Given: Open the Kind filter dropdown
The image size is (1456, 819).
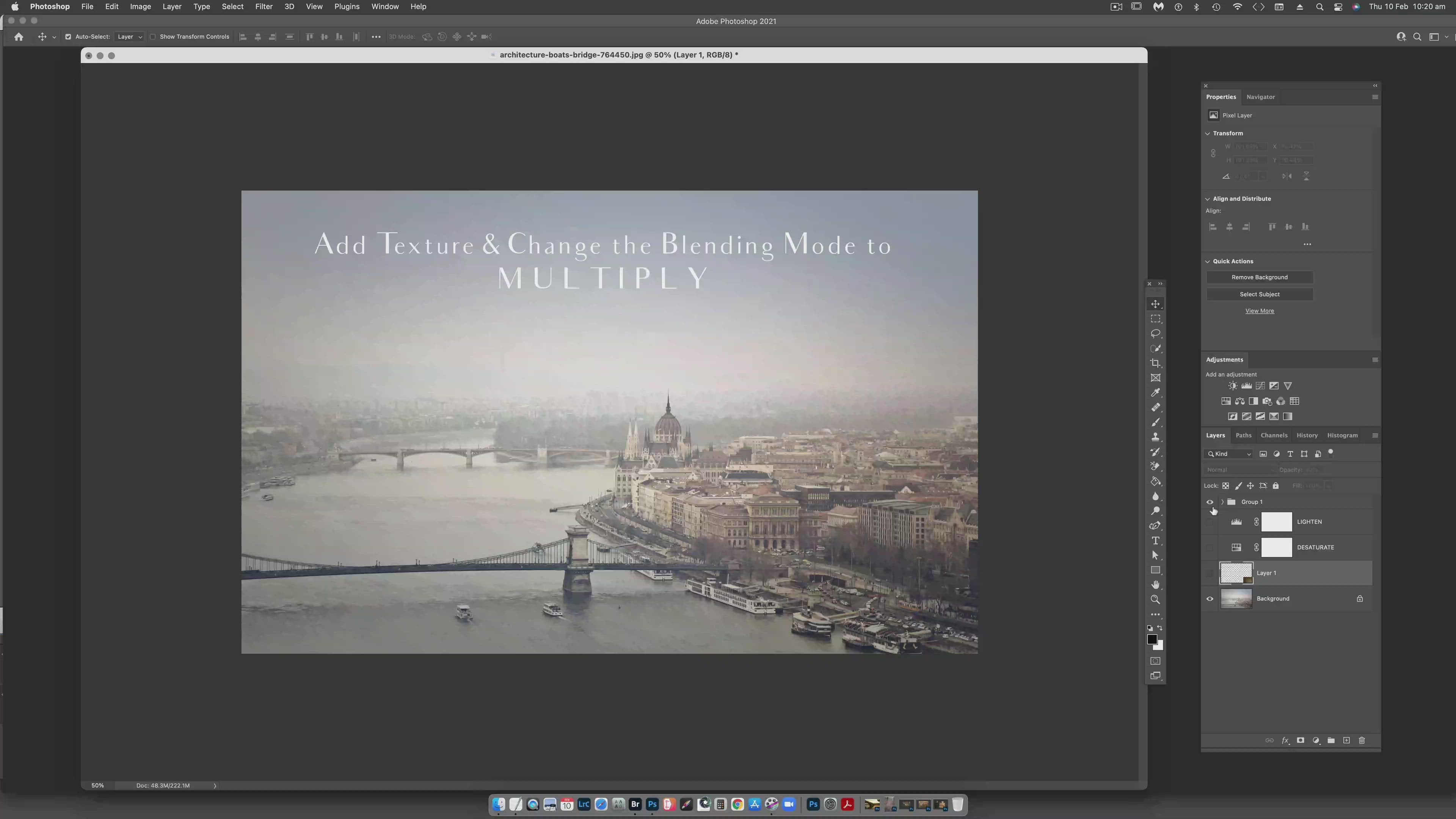Looking at the screenshot, I should tap(1229, 454).
